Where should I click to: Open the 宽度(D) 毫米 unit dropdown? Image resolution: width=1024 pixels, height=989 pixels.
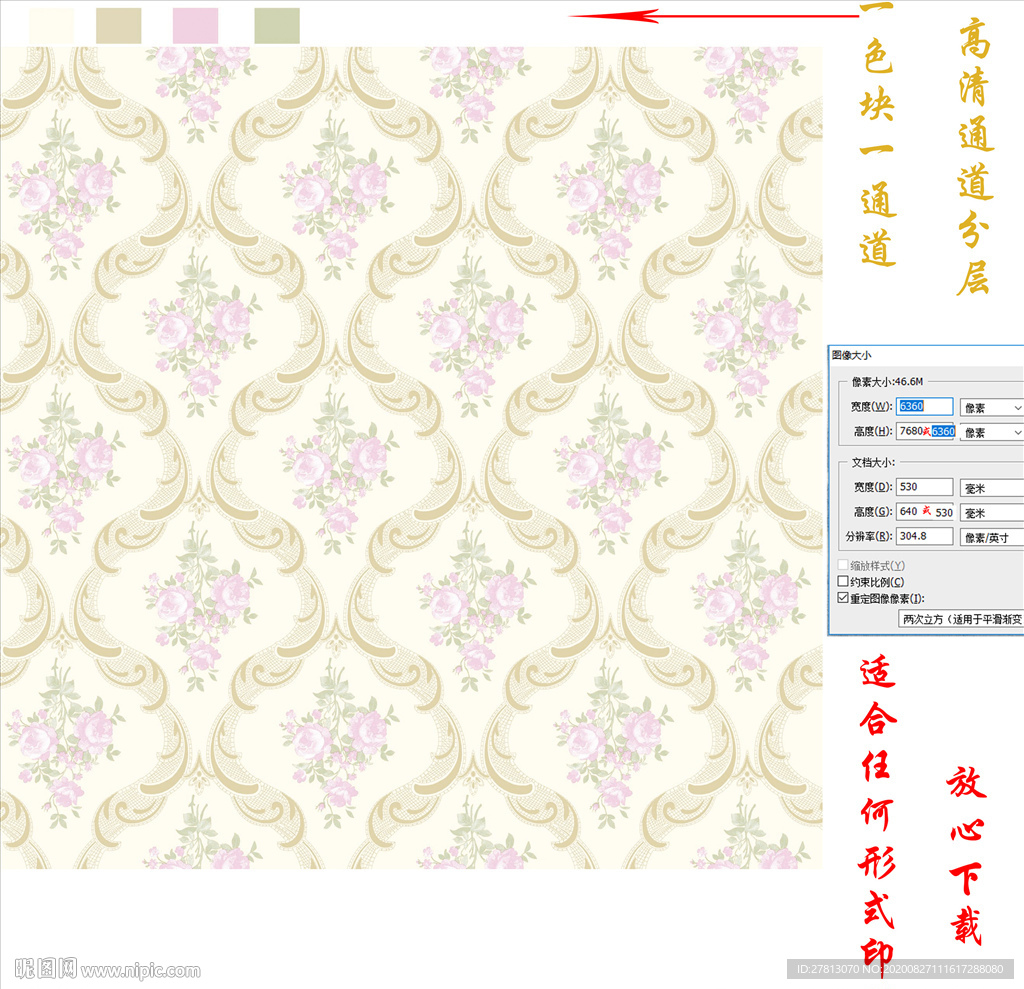click(992, 488)
